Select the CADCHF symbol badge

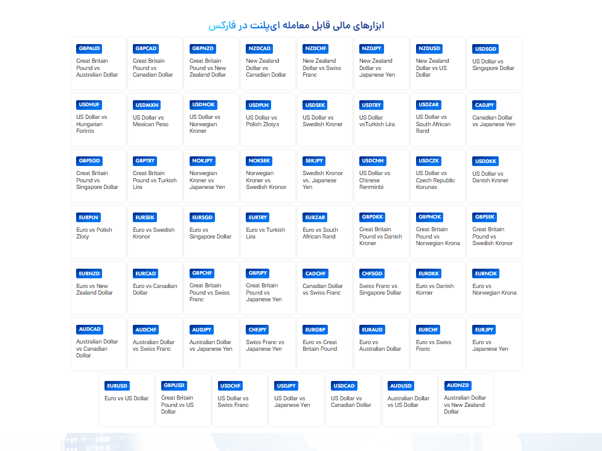tap(315, 273)
